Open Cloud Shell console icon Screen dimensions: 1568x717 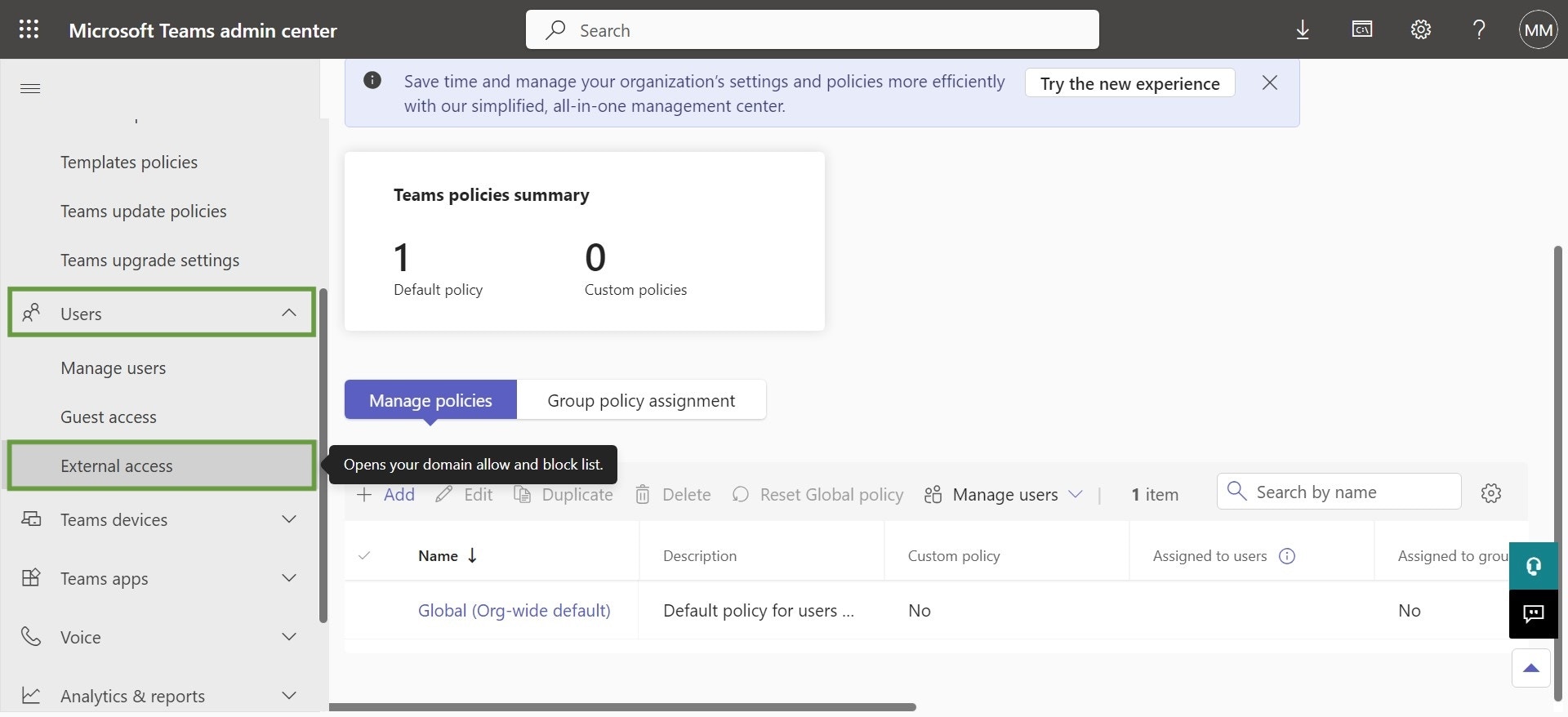[x=1361, y=29]
